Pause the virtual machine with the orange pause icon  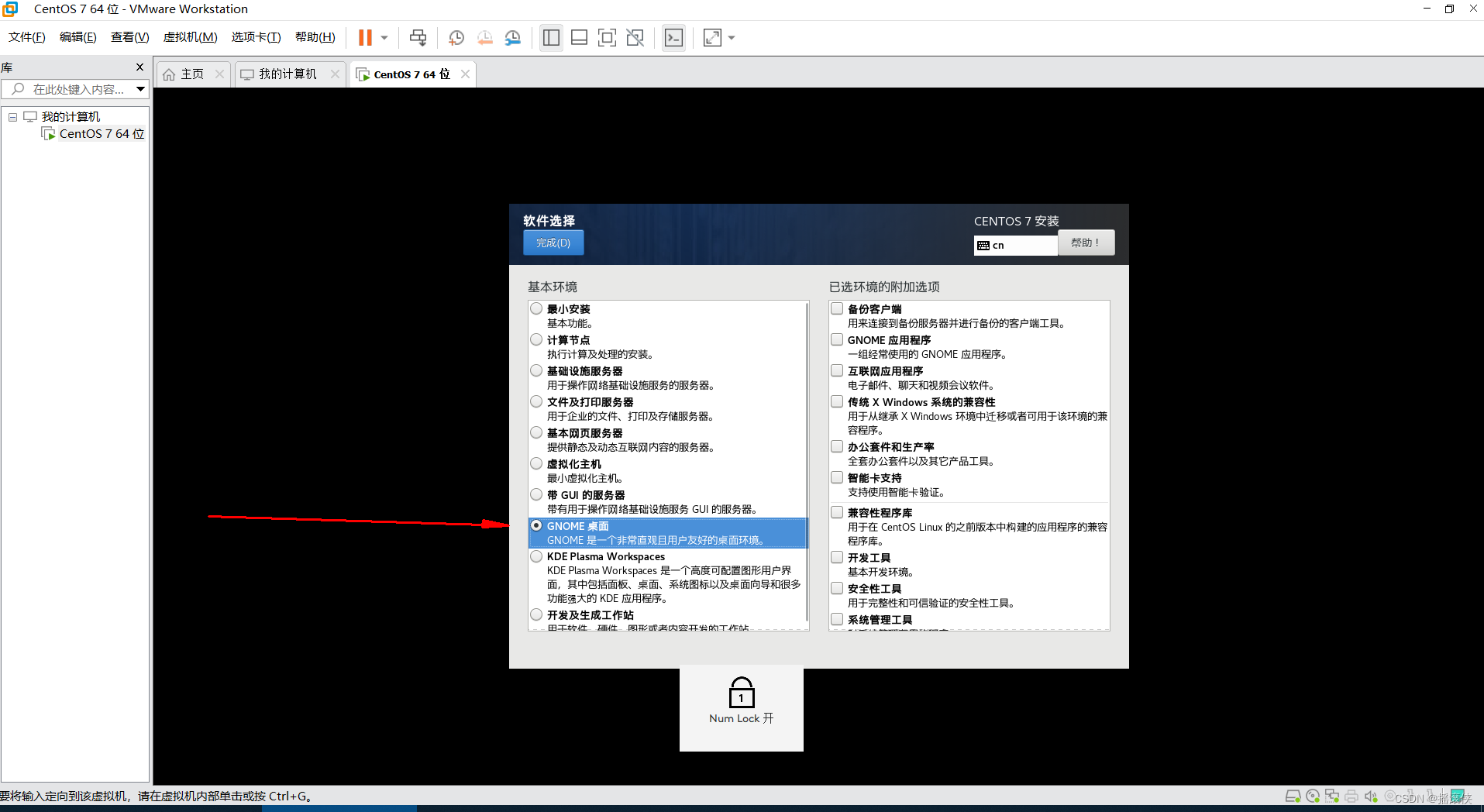(x=365, y=37)
